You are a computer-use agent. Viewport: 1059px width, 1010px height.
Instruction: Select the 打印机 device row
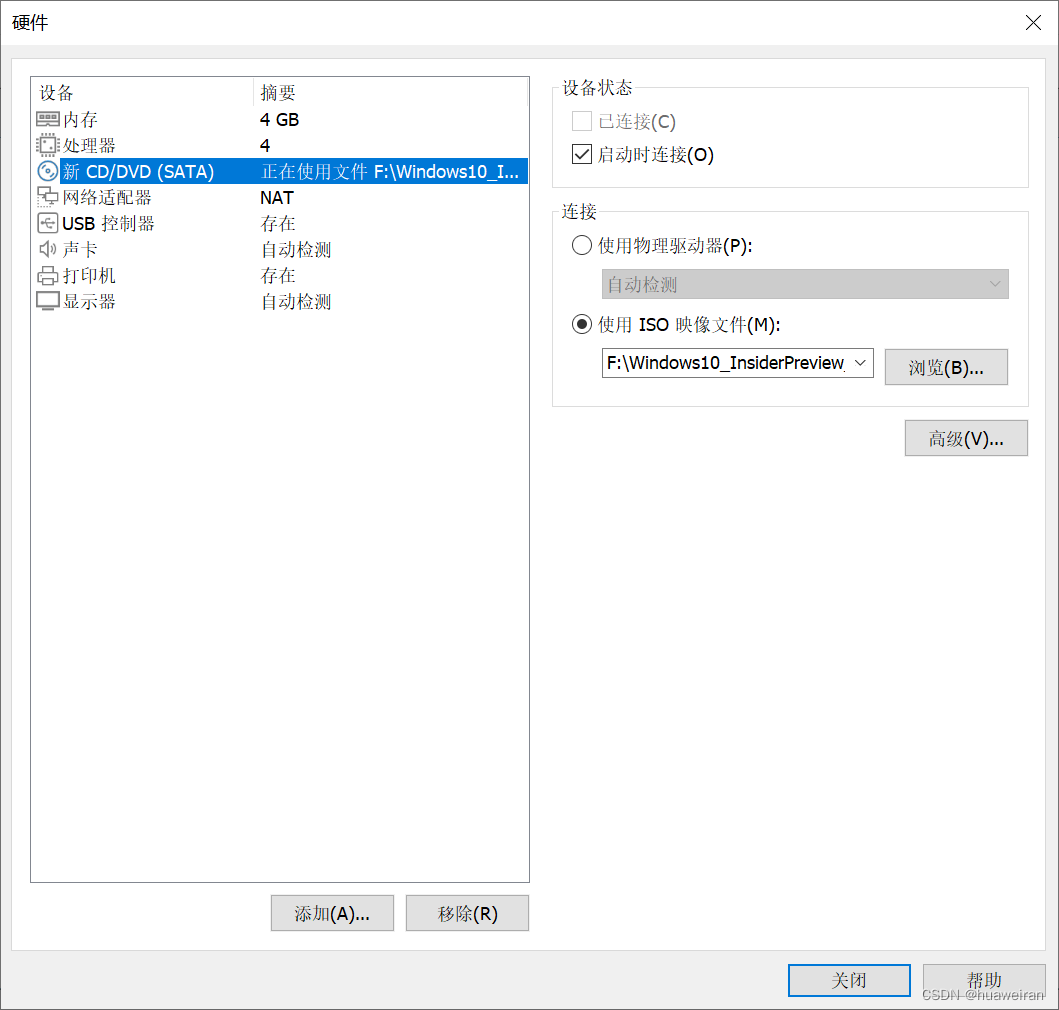280,276
